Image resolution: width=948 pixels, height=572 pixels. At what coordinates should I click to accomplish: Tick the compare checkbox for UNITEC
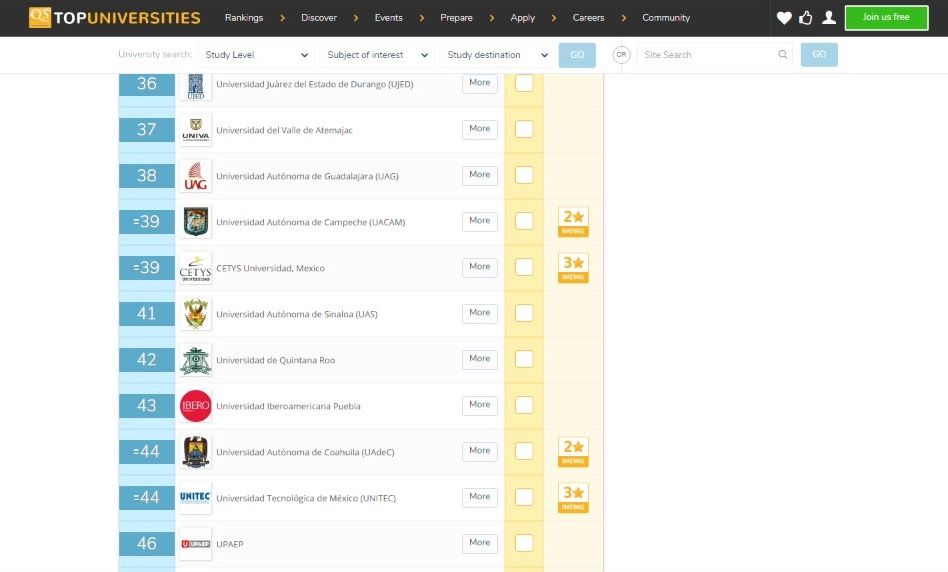pyautogui.click(x=524, y=496)
